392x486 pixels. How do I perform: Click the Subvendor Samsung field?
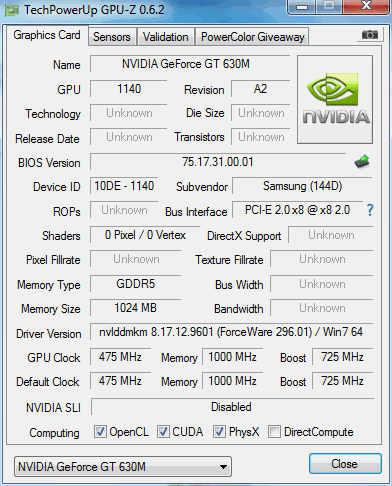pyautogui.click(x=302, y=186)
